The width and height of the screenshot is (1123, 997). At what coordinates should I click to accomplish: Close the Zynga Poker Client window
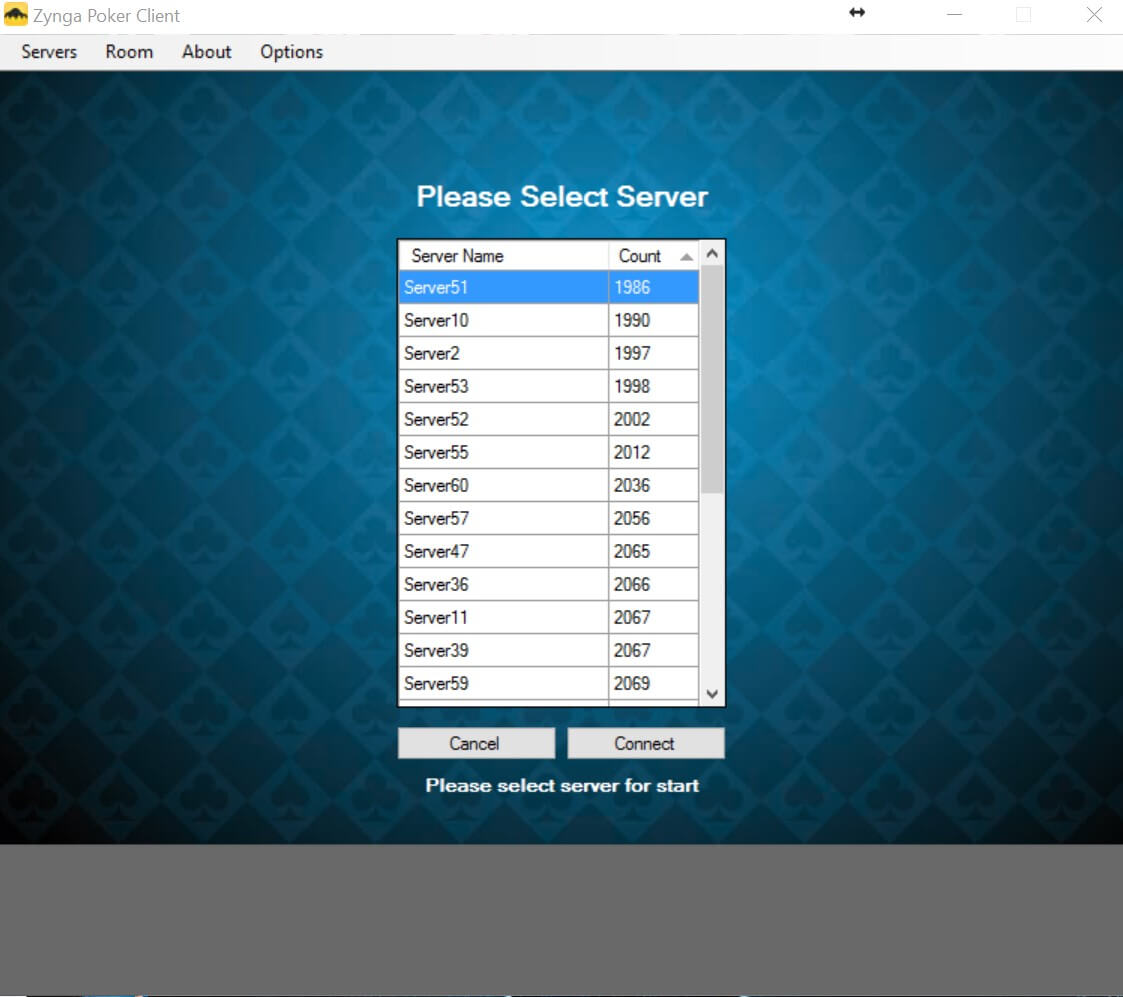[x=1094, y=14]
